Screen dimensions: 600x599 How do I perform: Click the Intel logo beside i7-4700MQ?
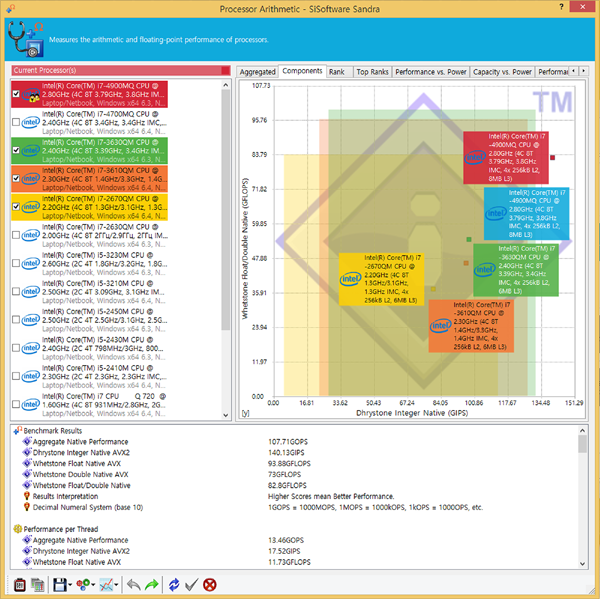click(x=31, y=122)
